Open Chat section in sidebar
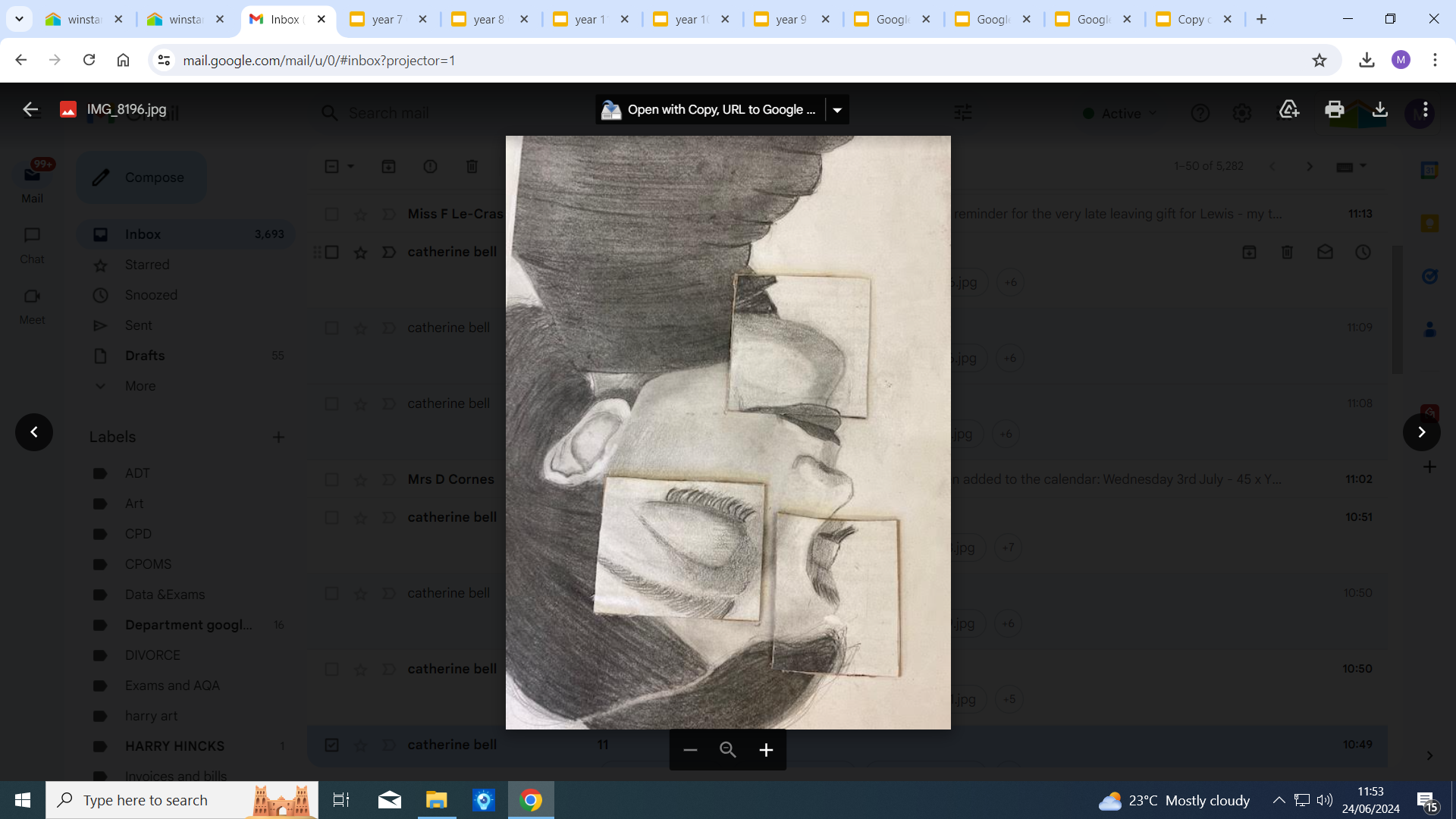 pyautogui.click(x=32, y=245)
